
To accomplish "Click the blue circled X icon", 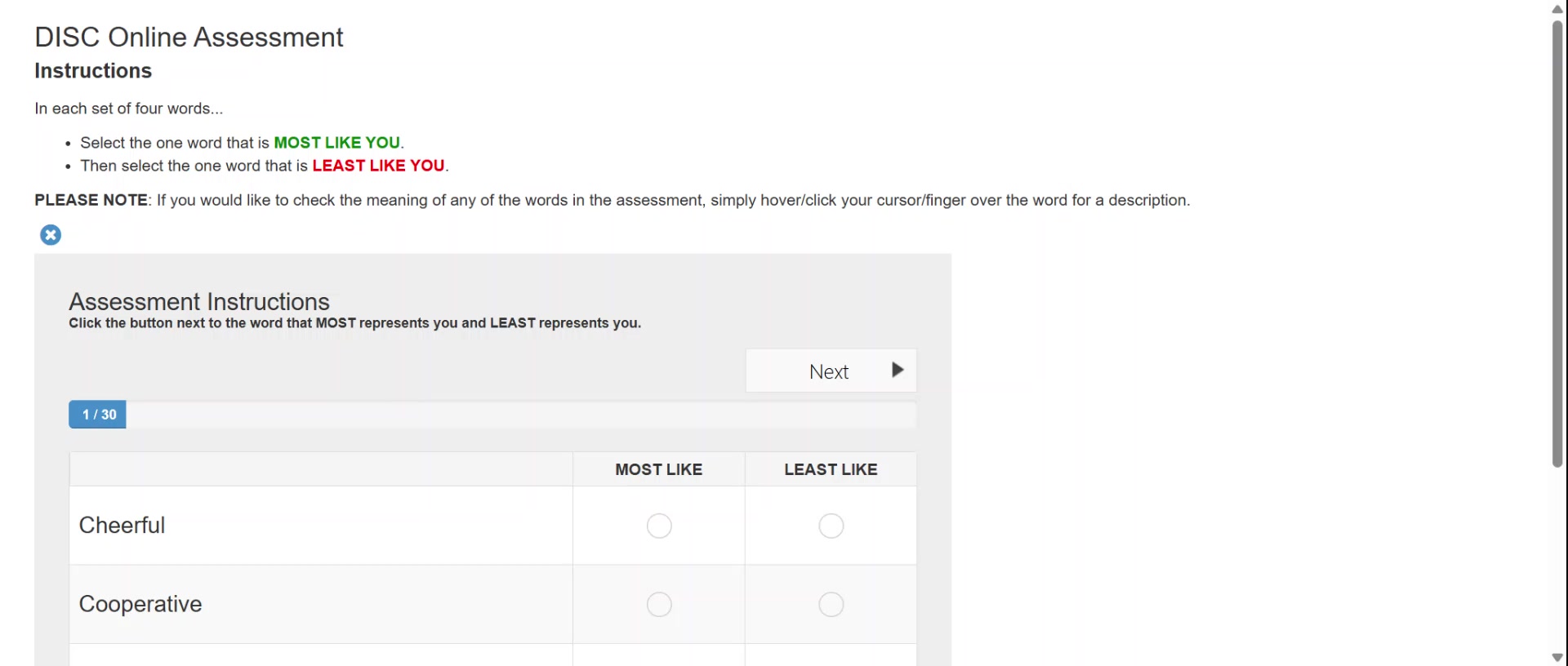I will (x=51, y=235).
